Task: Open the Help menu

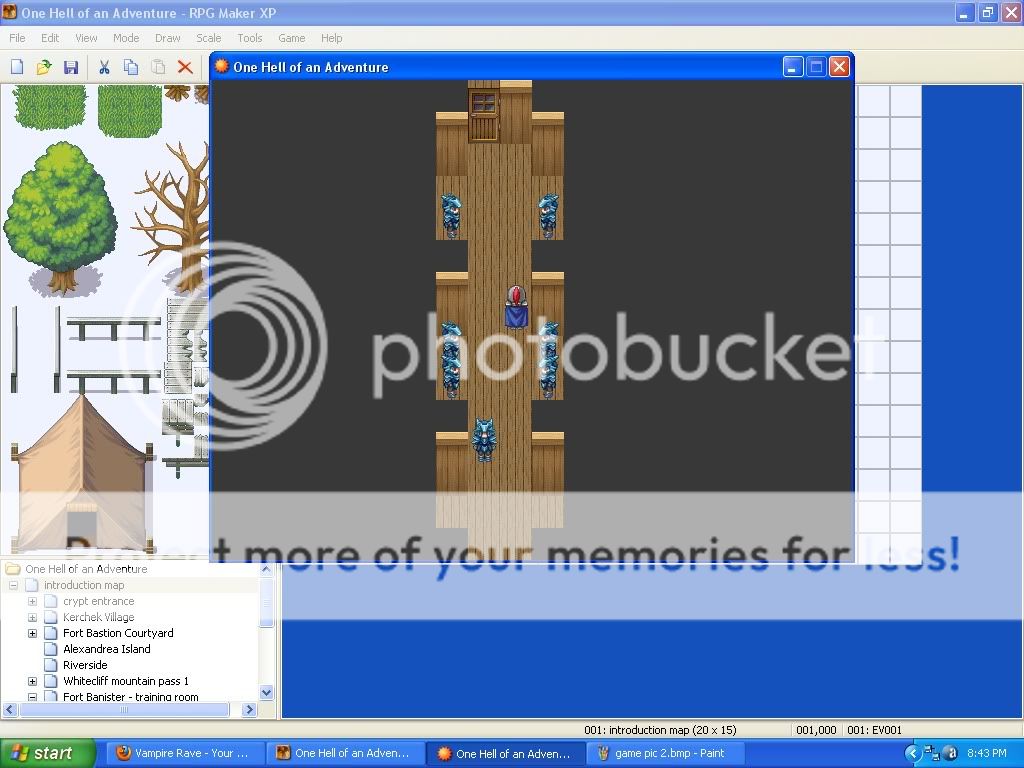Action: point(331,38)
